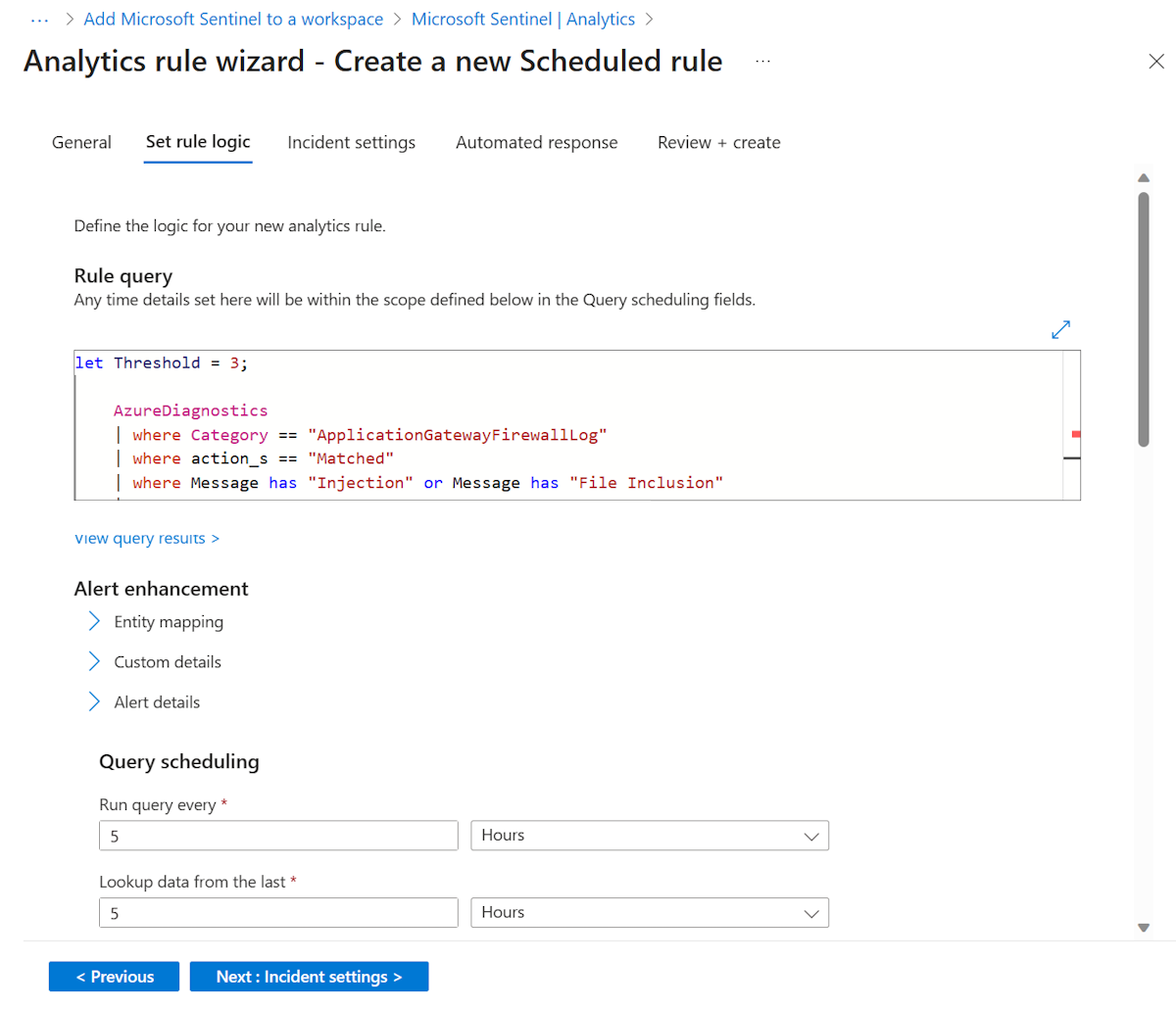This screenshot has width=1176, height=1010.
Task: Open Microsoft Sentinel | Analytics breadcrumb link
Action: tap(522, 20)
